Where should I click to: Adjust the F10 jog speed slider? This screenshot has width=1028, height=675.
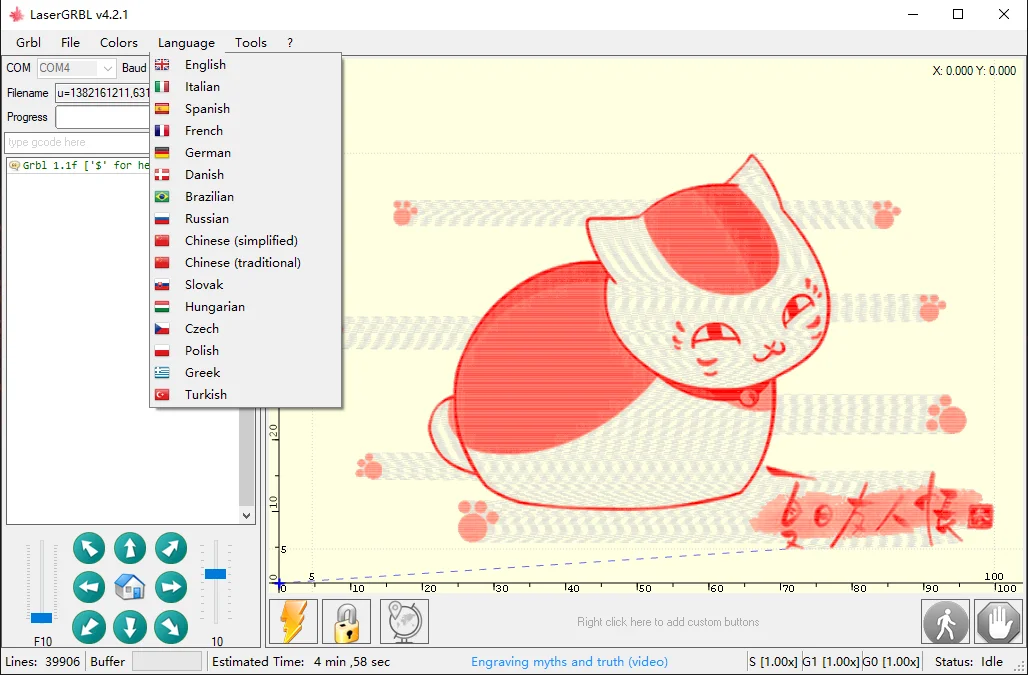click(41, 617)
